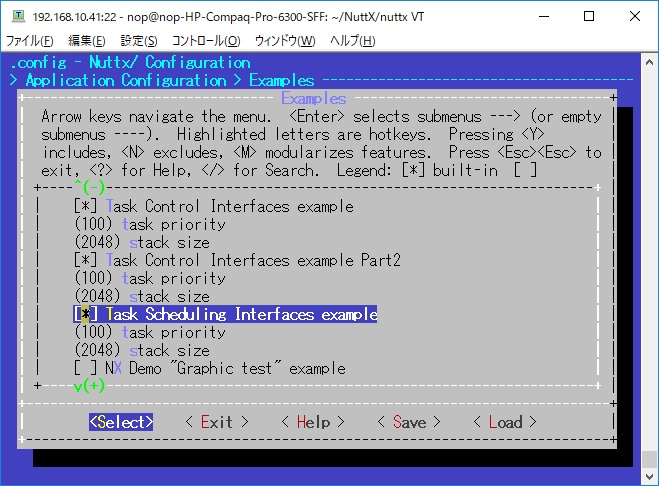
Task: Click the < Load > button
Action: (505, 422)
